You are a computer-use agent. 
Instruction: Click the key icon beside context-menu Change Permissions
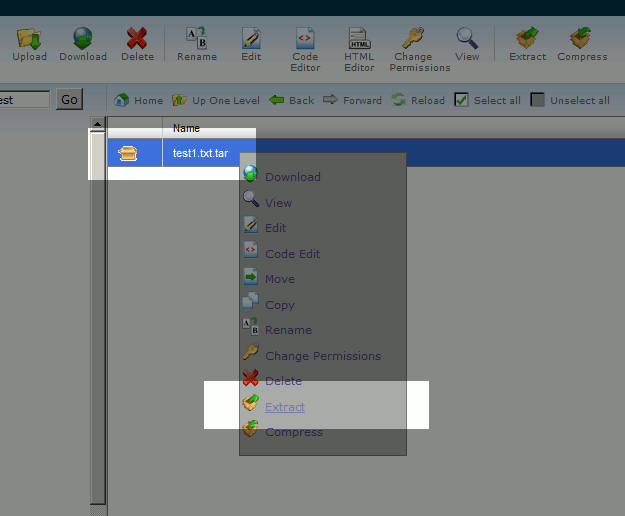point(251,352)
